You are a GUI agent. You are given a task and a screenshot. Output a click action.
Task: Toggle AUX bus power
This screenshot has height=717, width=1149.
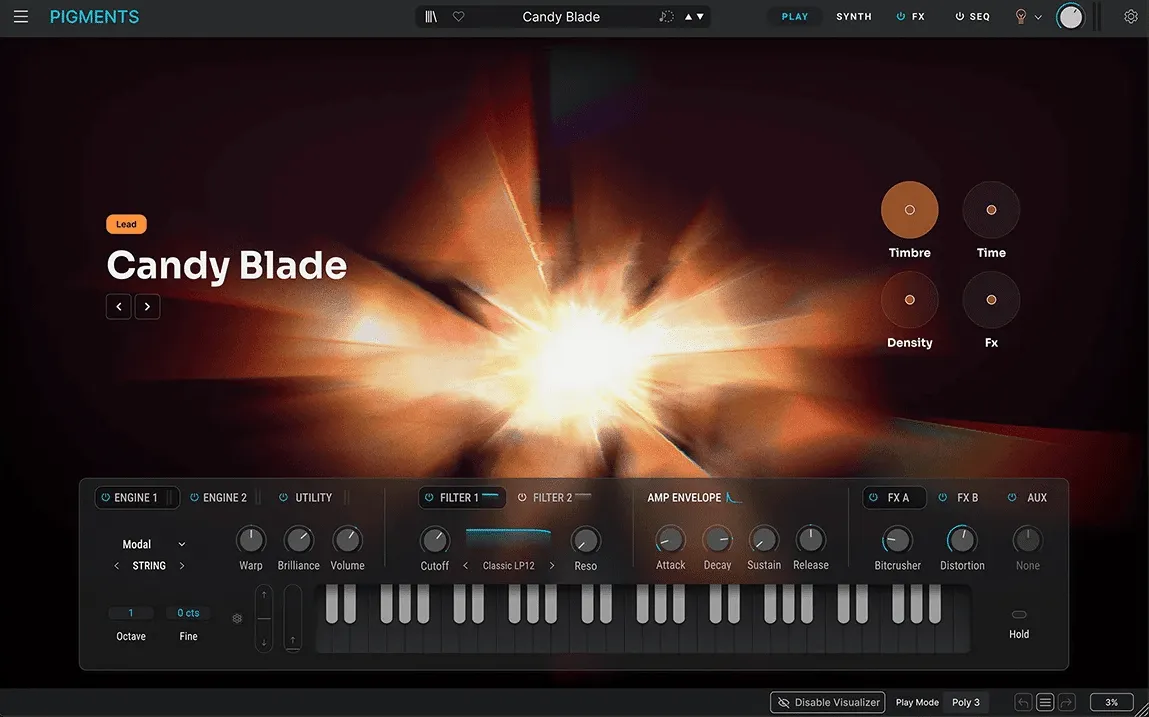coord(1012,498)
